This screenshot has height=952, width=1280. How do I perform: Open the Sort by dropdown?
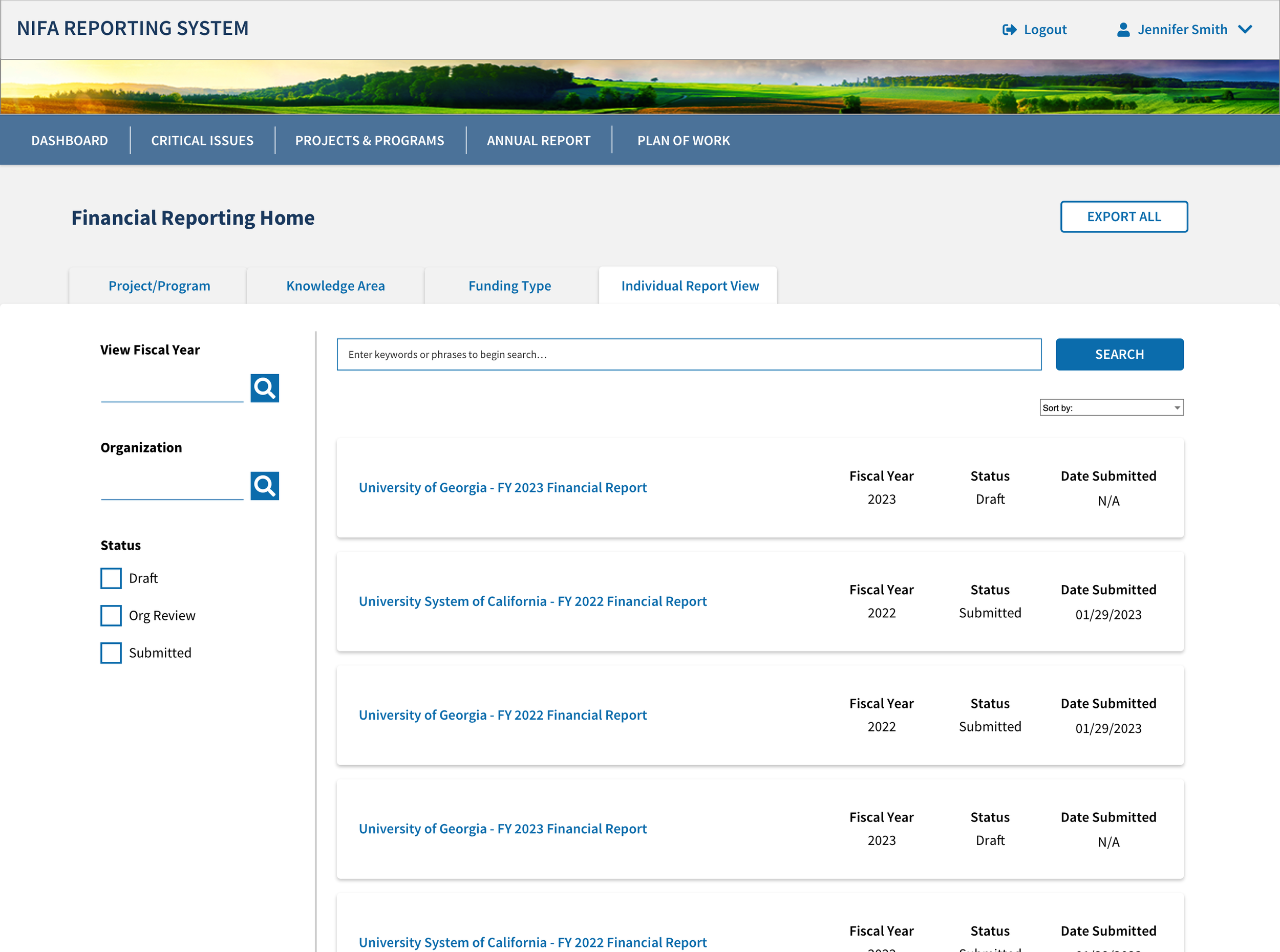point(1111,407)
